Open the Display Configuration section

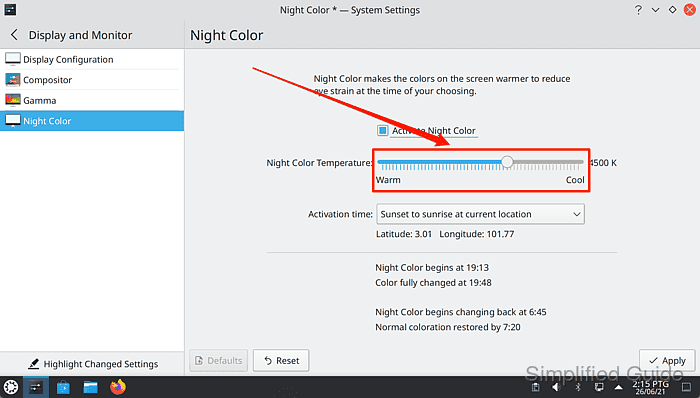[92, 59]
